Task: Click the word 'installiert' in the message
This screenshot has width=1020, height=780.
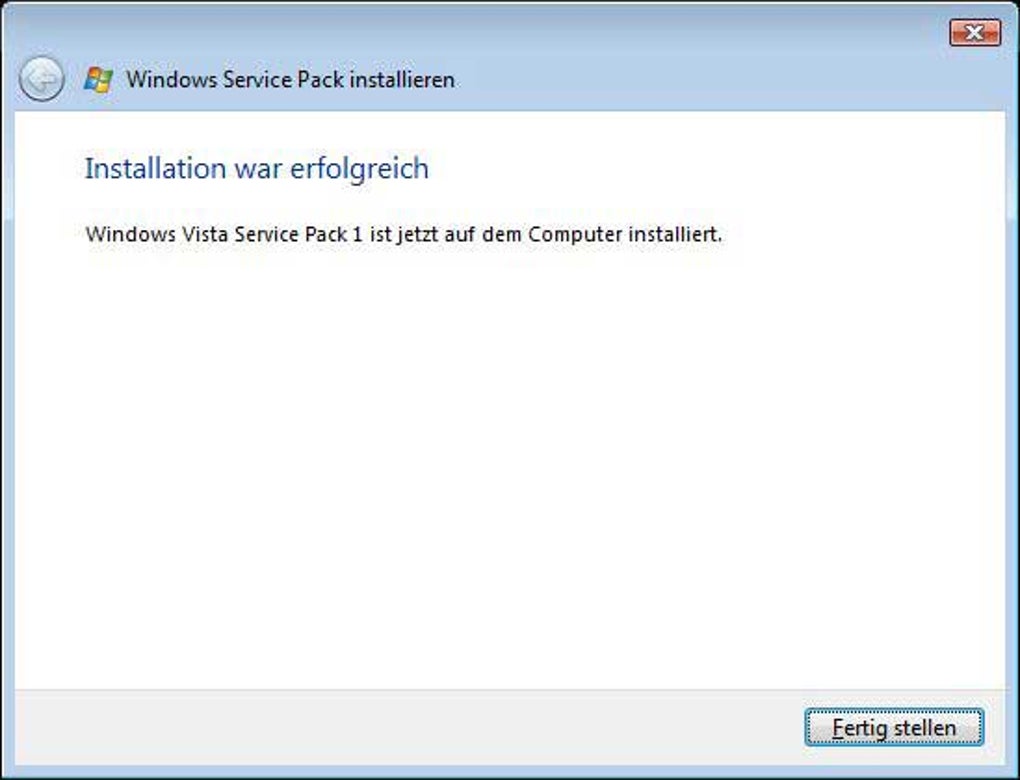Action: click(675, 236)
